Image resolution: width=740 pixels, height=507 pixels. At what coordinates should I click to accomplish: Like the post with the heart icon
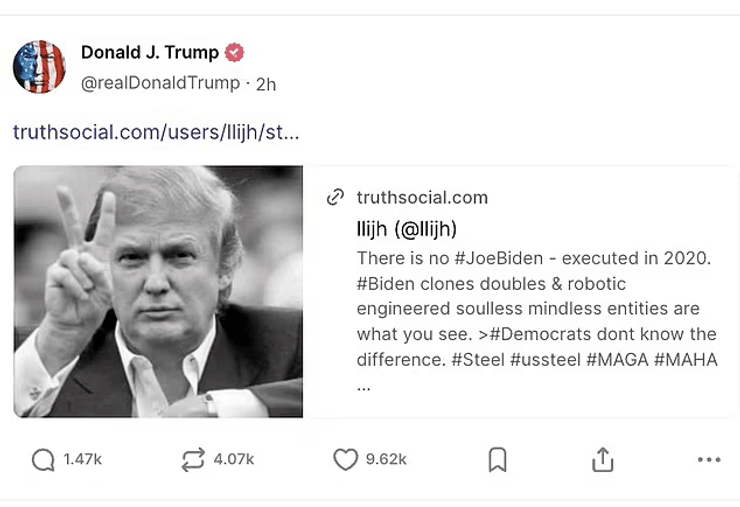click(x=345, y=459)
